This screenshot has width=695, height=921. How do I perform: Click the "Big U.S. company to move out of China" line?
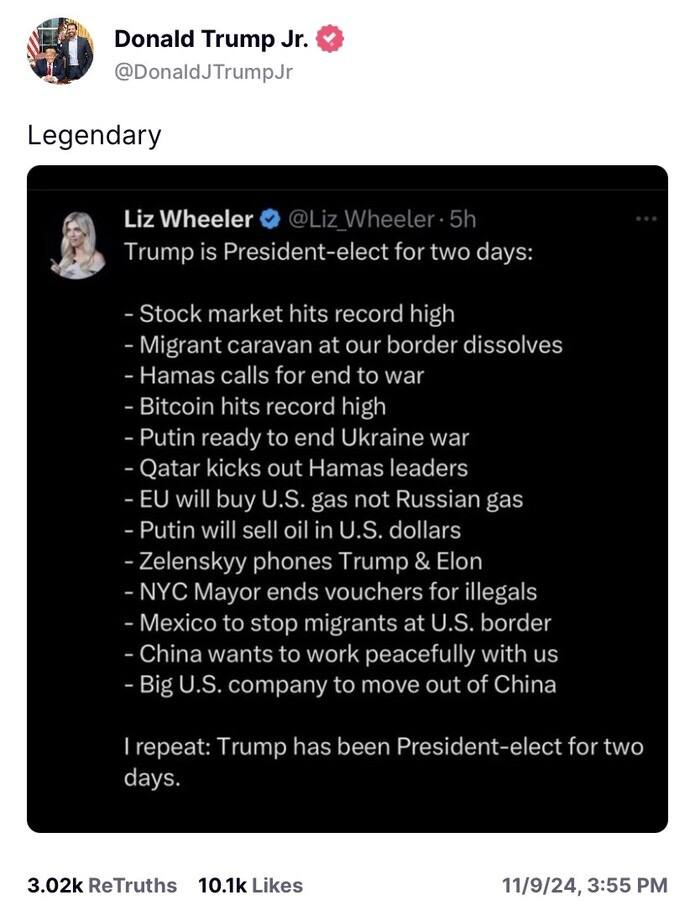tap(340, 685)
